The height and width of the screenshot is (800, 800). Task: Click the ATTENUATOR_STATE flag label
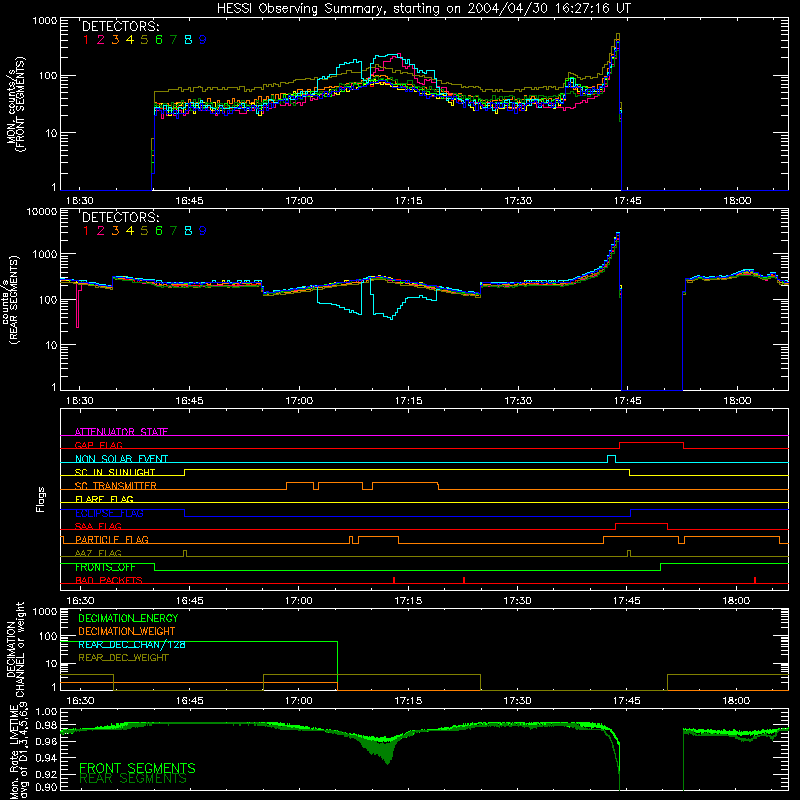[121, 432]
